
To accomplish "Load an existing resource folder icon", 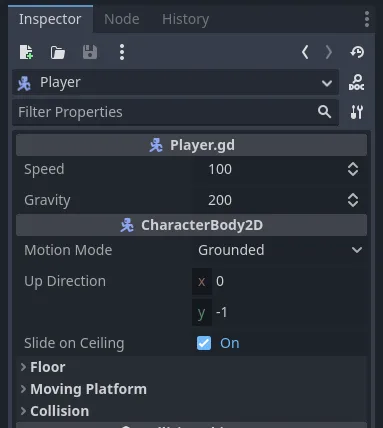I will pos(58,53).
